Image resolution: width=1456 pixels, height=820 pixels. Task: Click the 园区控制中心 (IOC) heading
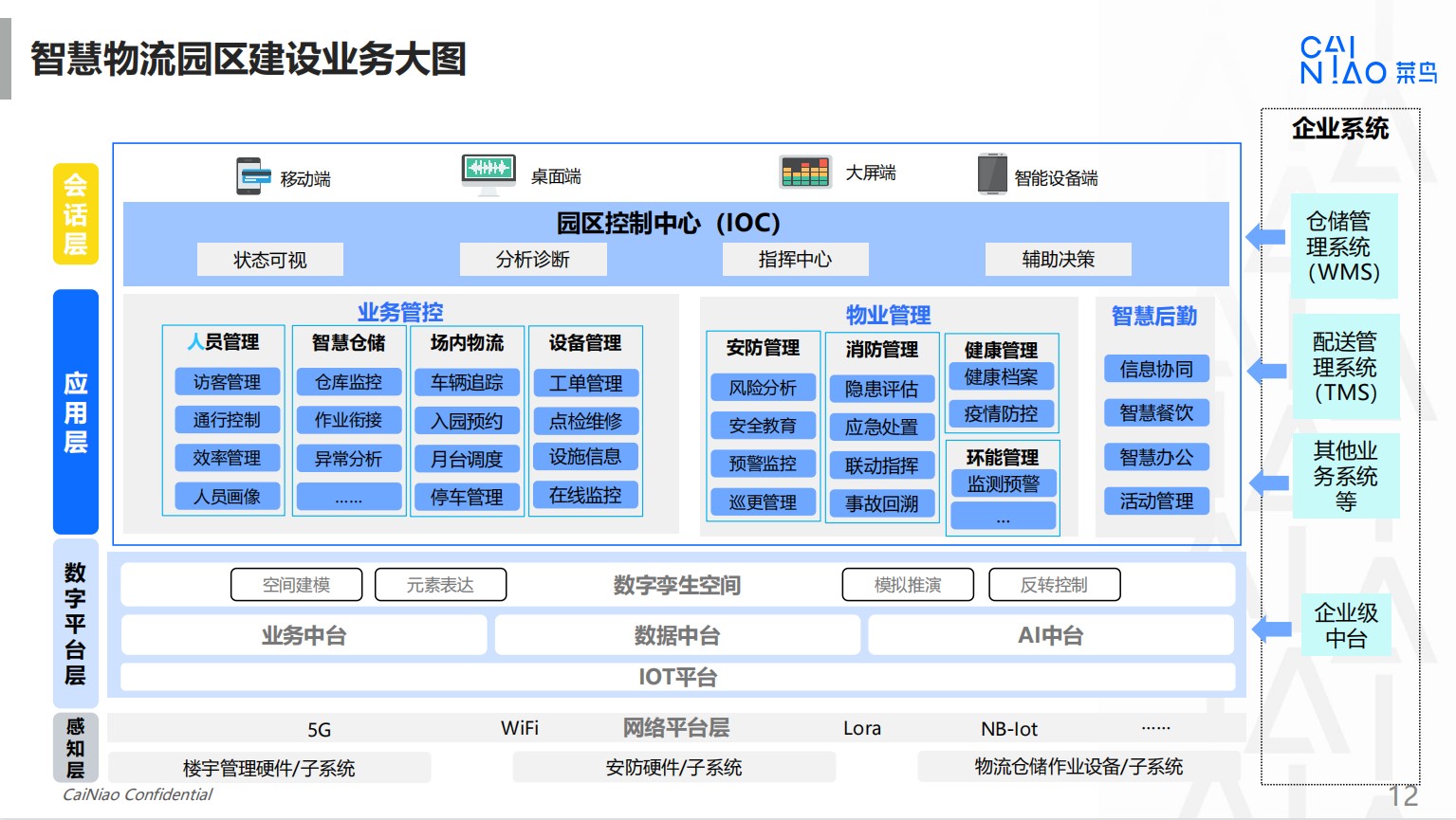click(668, 223)
